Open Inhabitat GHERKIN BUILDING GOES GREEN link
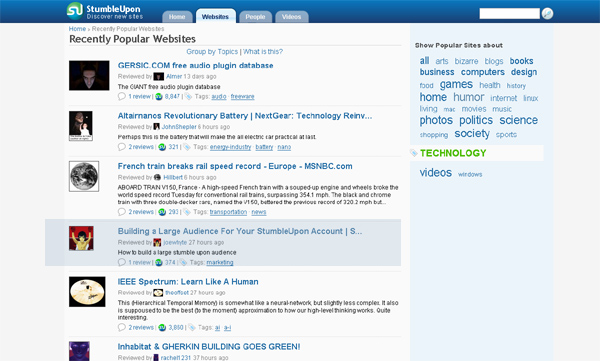Viewport: 600px width, 361px height. pos(209,347)
